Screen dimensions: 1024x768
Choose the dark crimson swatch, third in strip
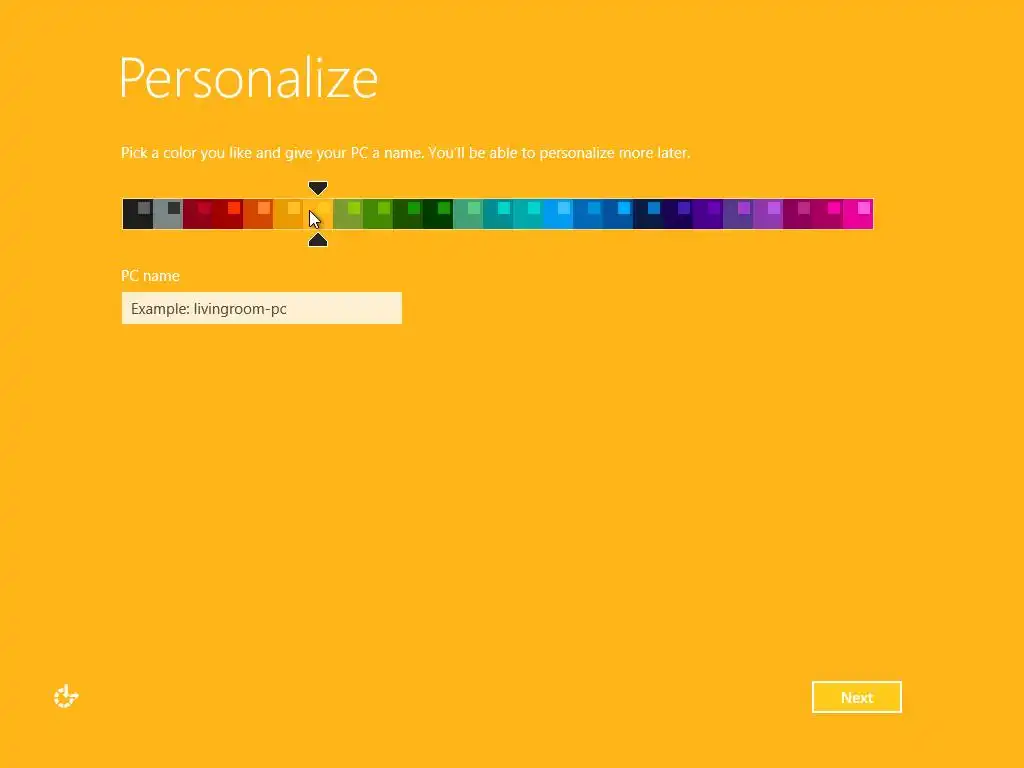[x=198, y=214]
